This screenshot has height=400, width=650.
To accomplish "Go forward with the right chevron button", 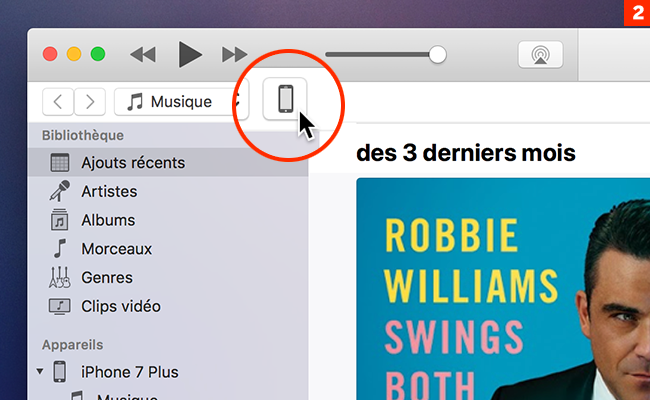I will pos(90,102).
